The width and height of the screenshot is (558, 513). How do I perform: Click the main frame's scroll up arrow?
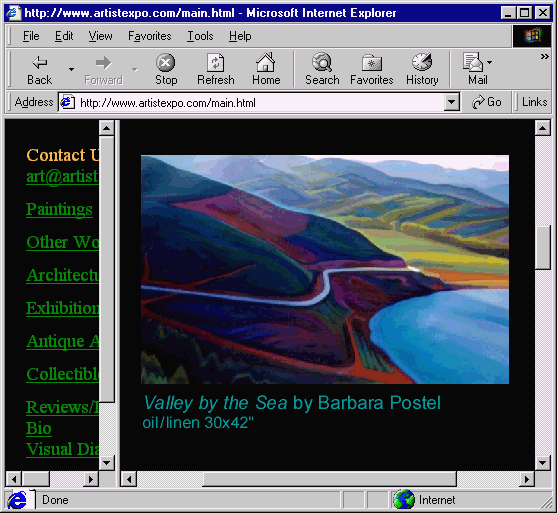(x=543, y=128)
